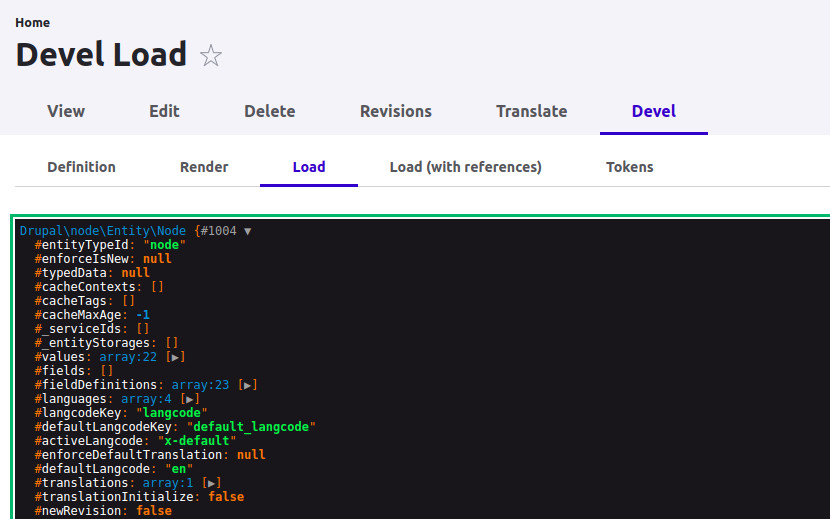
Task: Switch to the Render subtab
Action: pos(204,167)
